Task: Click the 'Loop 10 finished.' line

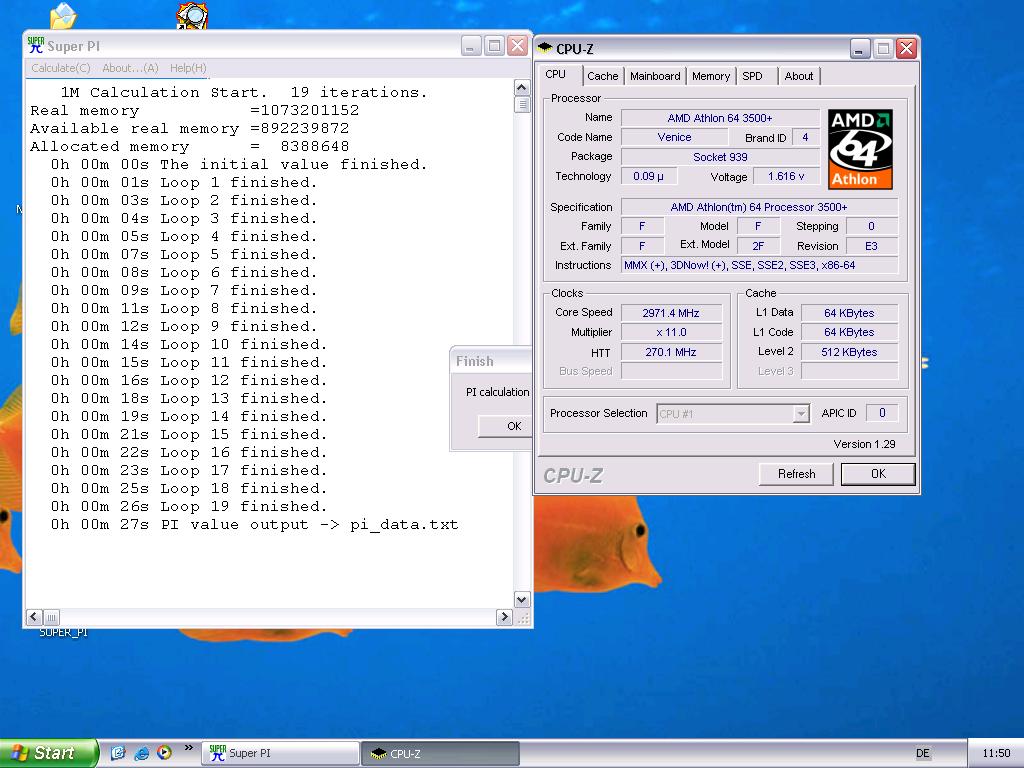Action: (189, 344)
